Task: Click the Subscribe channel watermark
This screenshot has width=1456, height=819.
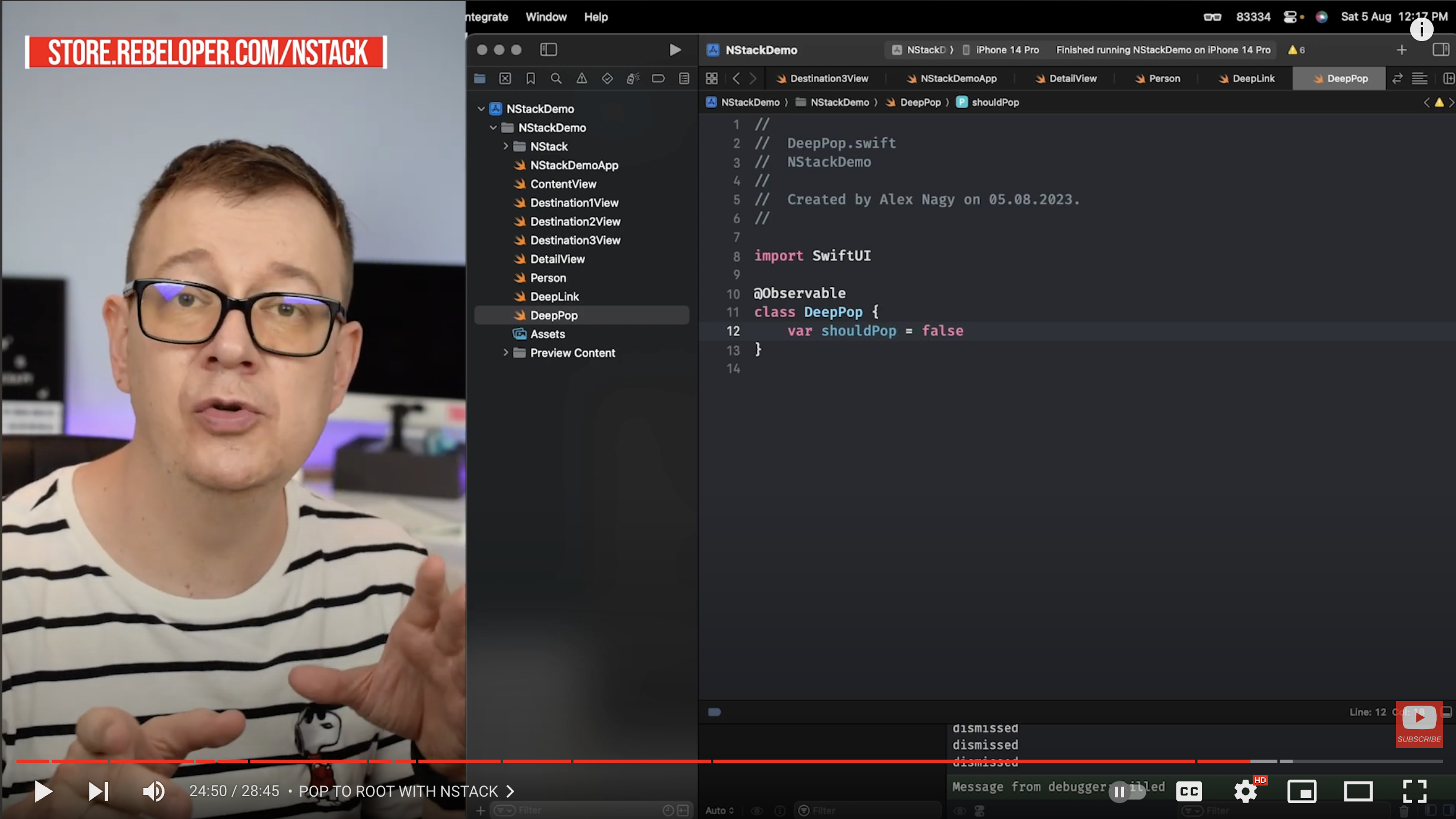Action: pyautogui.click(x=1419, y=724)
